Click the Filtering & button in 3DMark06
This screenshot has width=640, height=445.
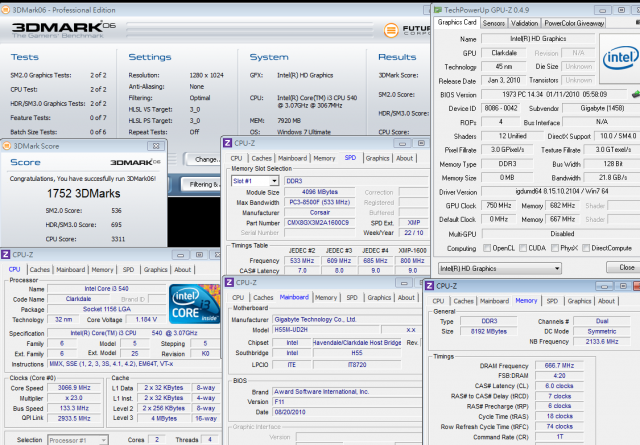(200, 185)
